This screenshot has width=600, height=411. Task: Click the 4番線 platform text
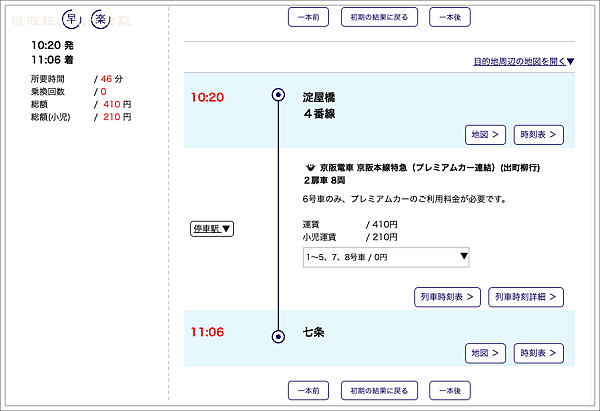click(x=320, y=114)
